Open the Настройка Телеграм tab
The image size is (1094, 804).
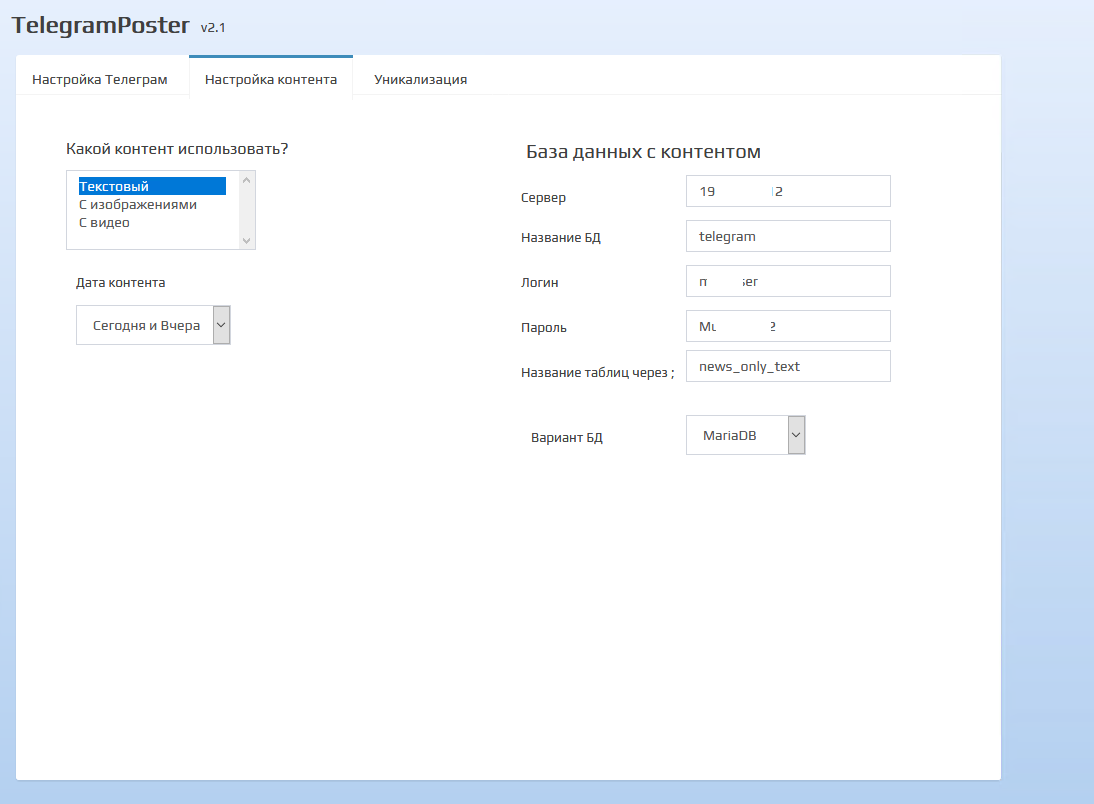pyautogui.click(x=100, y=79)
